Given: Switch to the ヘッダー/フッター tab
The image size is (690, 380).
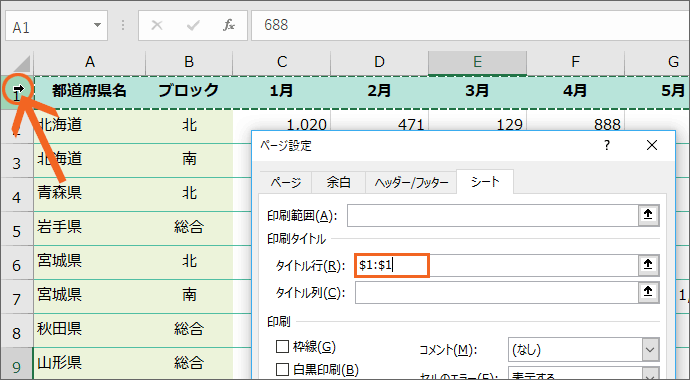Looking at the screenshot, I should click(x=411, y=182).
